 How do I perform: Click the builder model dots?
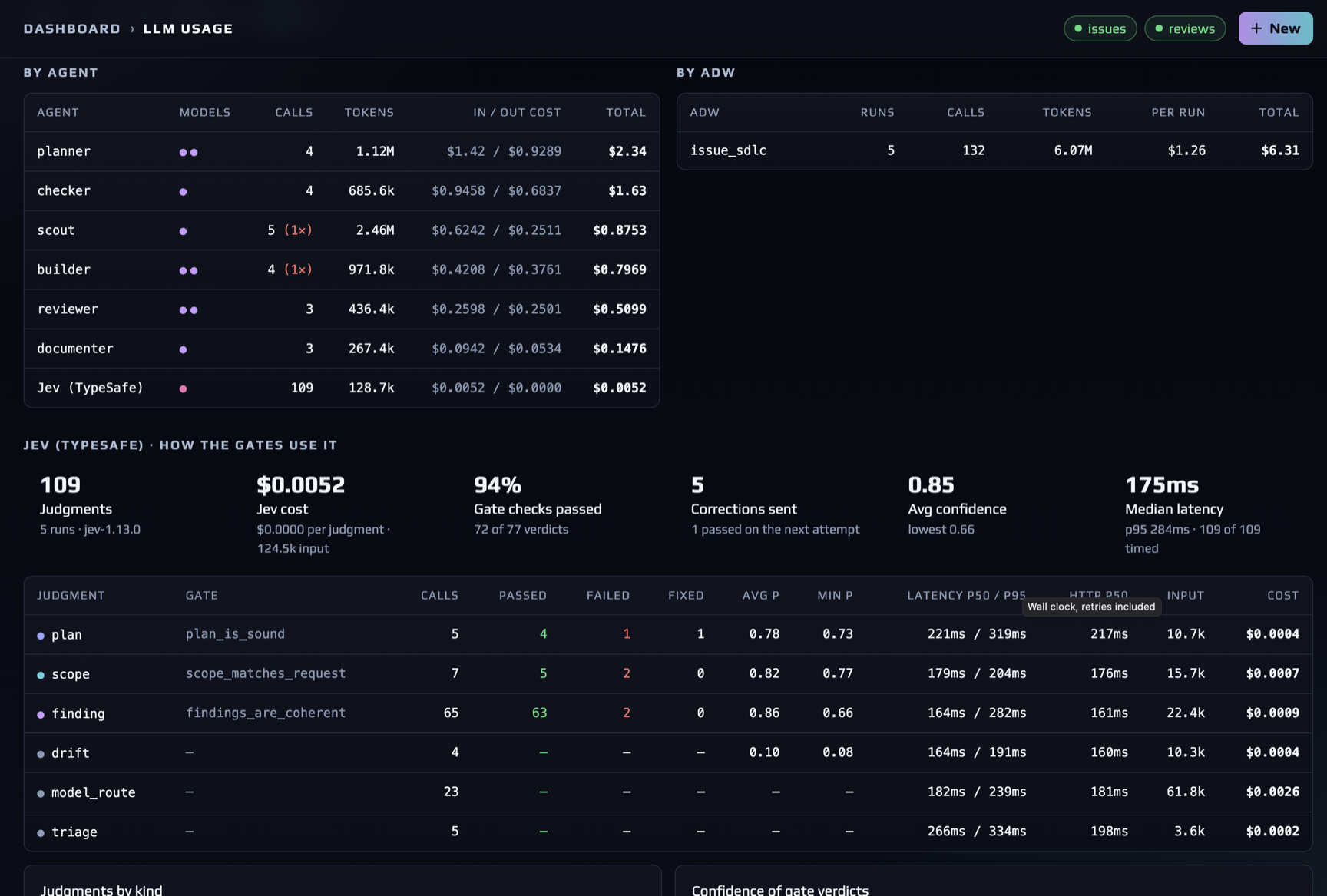[189, 270]
